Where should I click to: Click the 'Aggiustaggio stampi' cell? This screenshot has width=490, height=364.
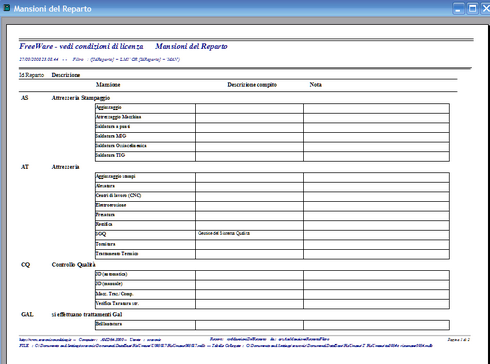[145, 176]
